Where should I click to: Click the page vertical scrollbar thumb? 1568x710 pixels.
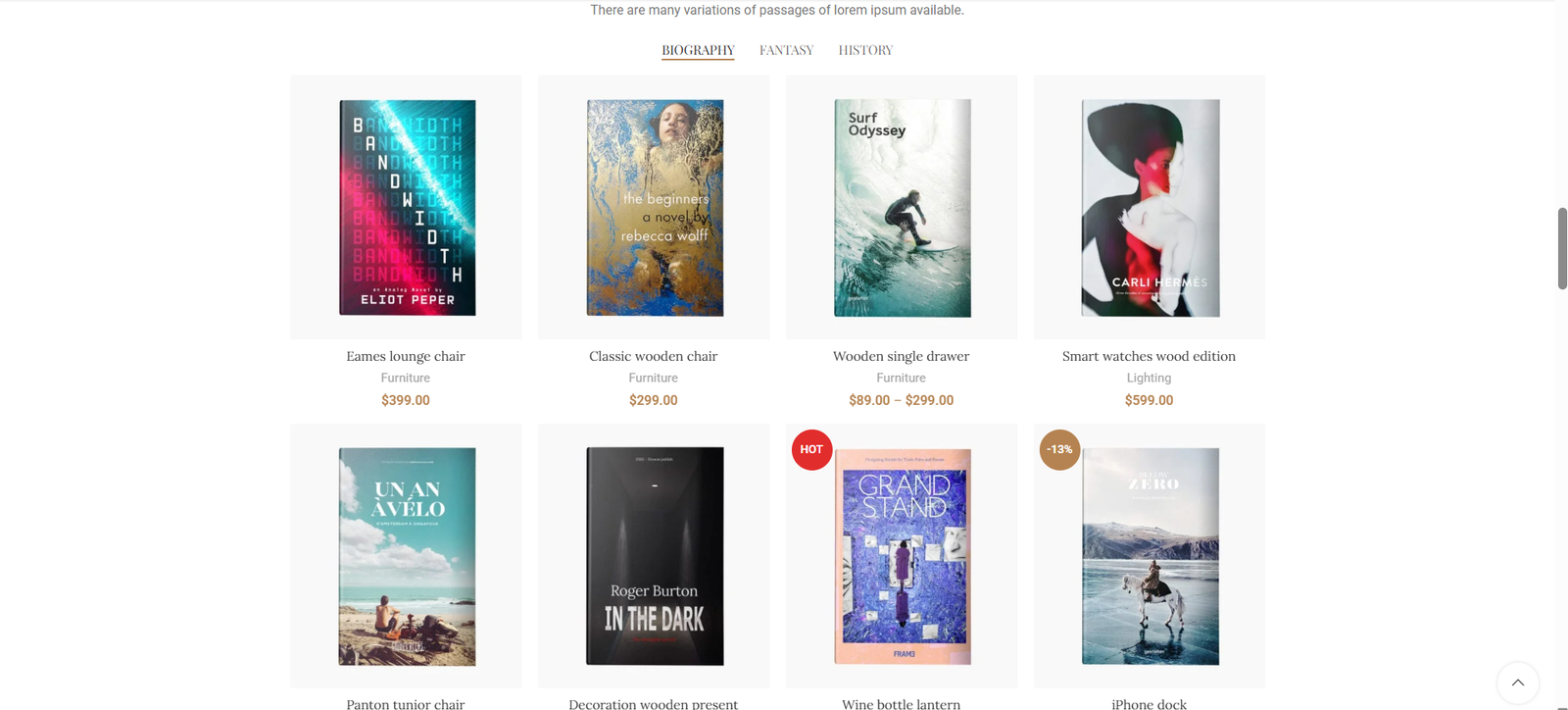tap(1562, 248)
